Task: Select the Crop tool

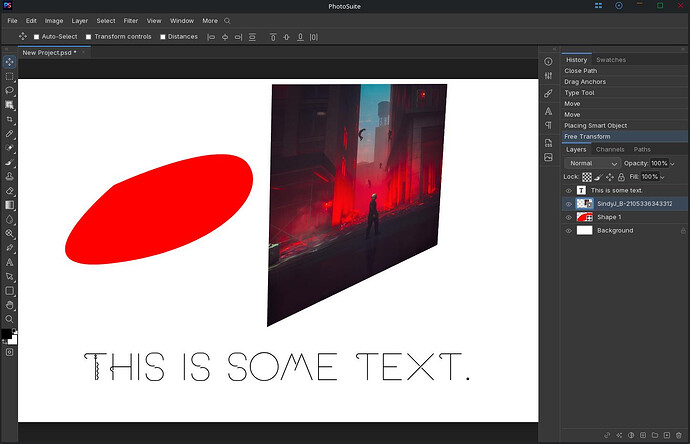Action: [9, 119]
